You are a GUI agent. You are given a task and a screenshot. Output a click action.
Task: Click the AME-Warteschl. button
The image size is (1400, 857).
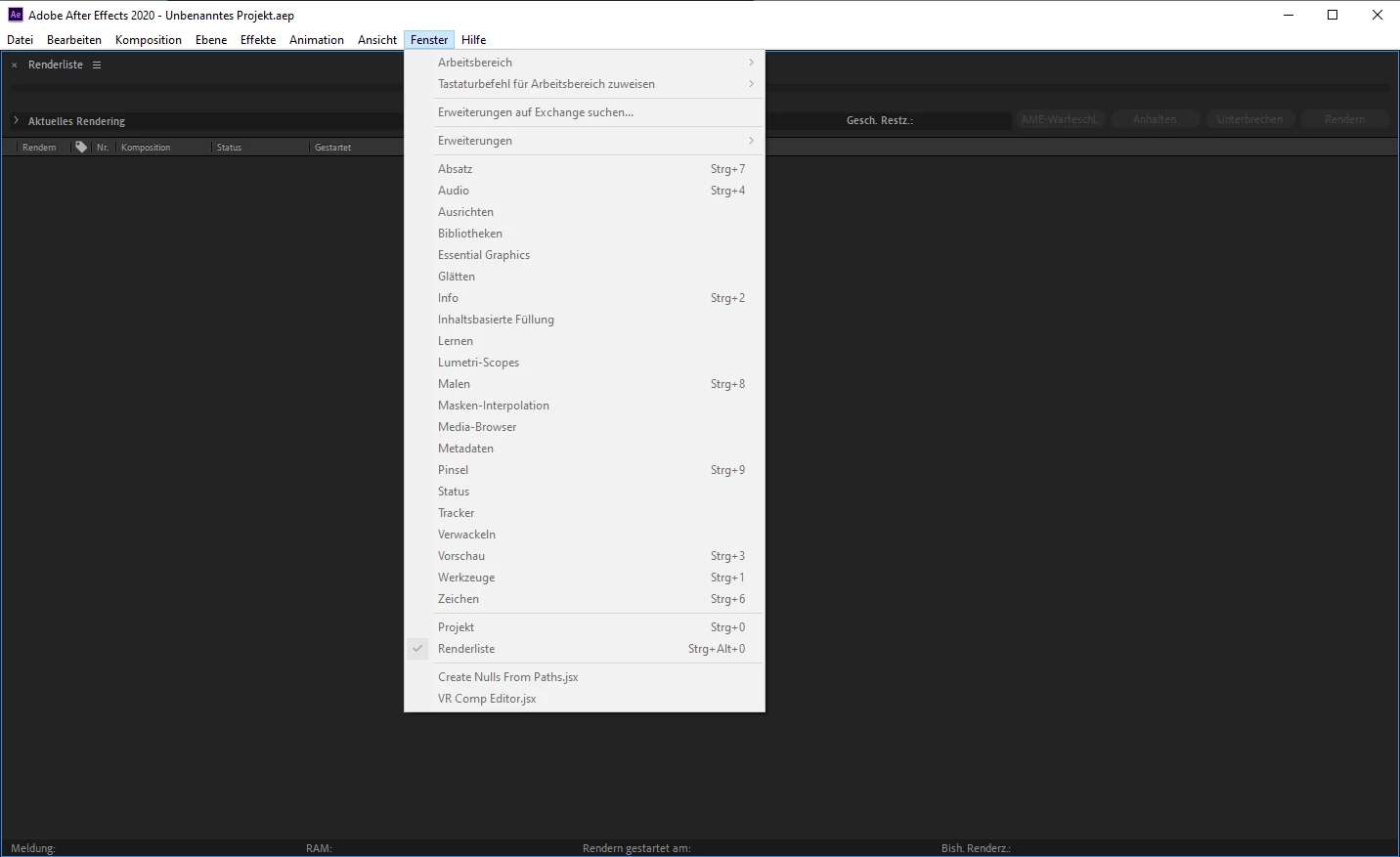click(1060, 119)
